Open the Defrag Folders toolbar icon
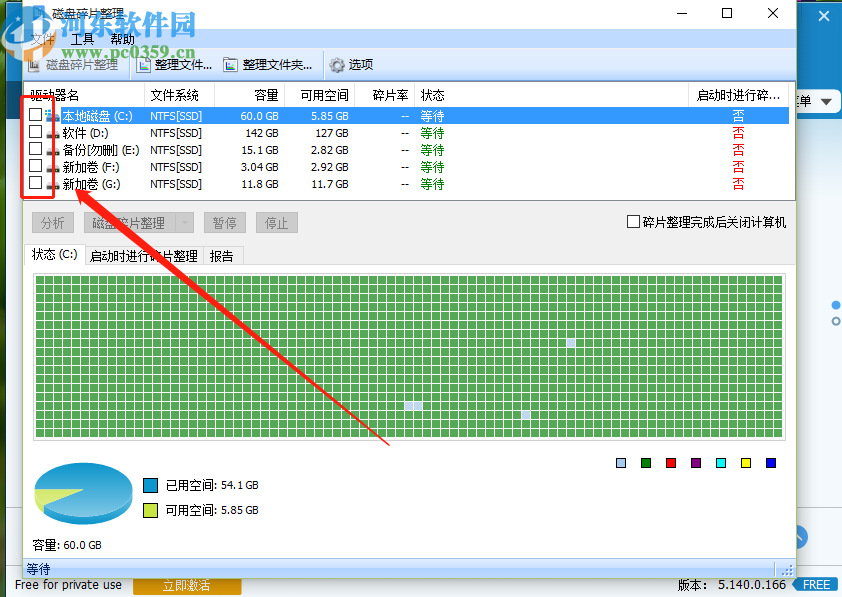The width and height of the screenshot is (842, 597). (x=230, y=65)
